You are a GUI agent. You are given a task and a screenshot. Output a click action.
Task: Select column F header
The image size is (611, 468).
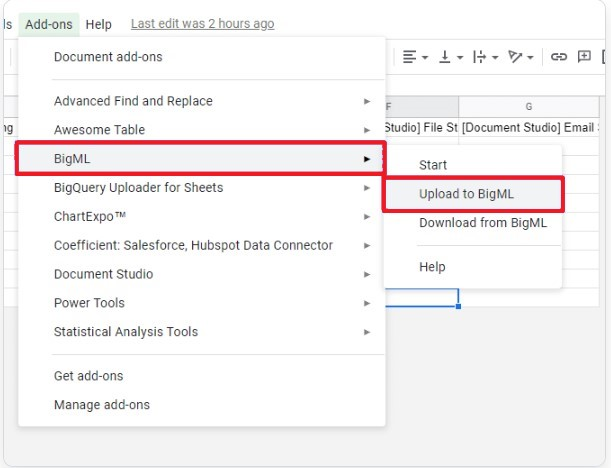click(x=422, y=106)
